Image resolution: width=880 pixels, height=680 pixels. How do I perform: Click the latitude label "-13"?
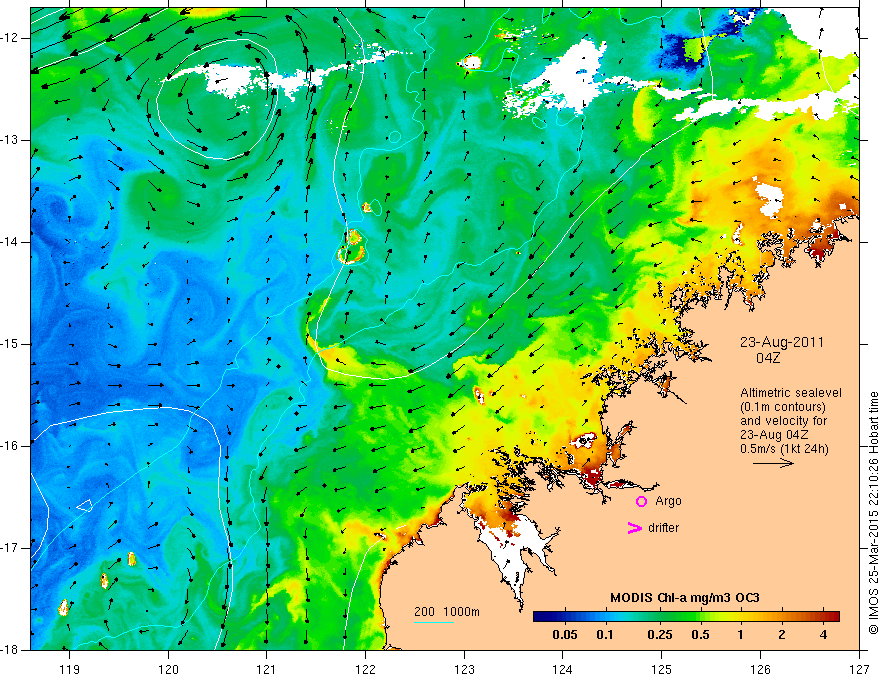pyautogui.click(x=11, y=140)
